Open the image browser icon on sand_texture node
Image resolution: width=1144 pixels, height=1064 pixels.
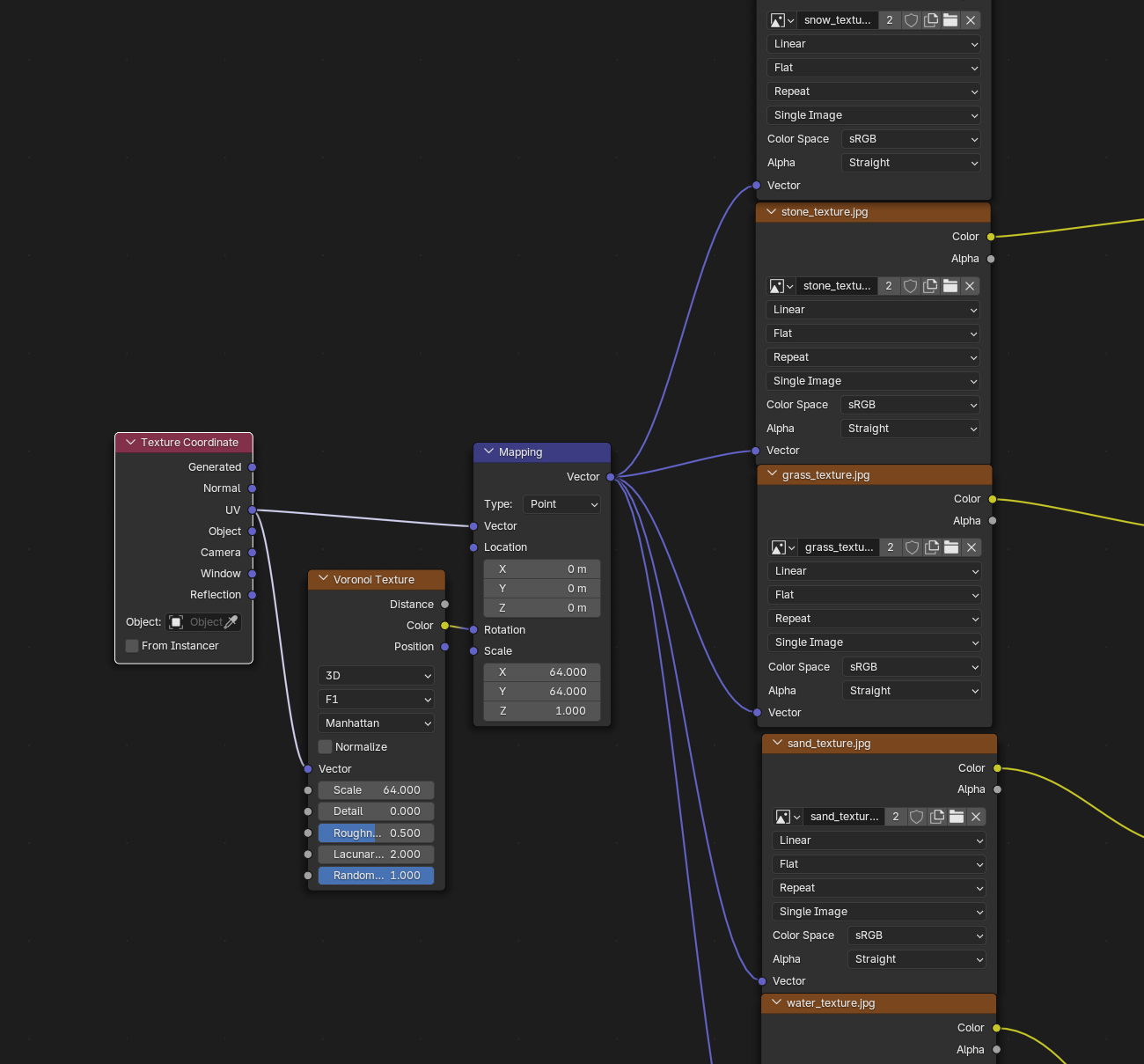[x=783, y=816]
